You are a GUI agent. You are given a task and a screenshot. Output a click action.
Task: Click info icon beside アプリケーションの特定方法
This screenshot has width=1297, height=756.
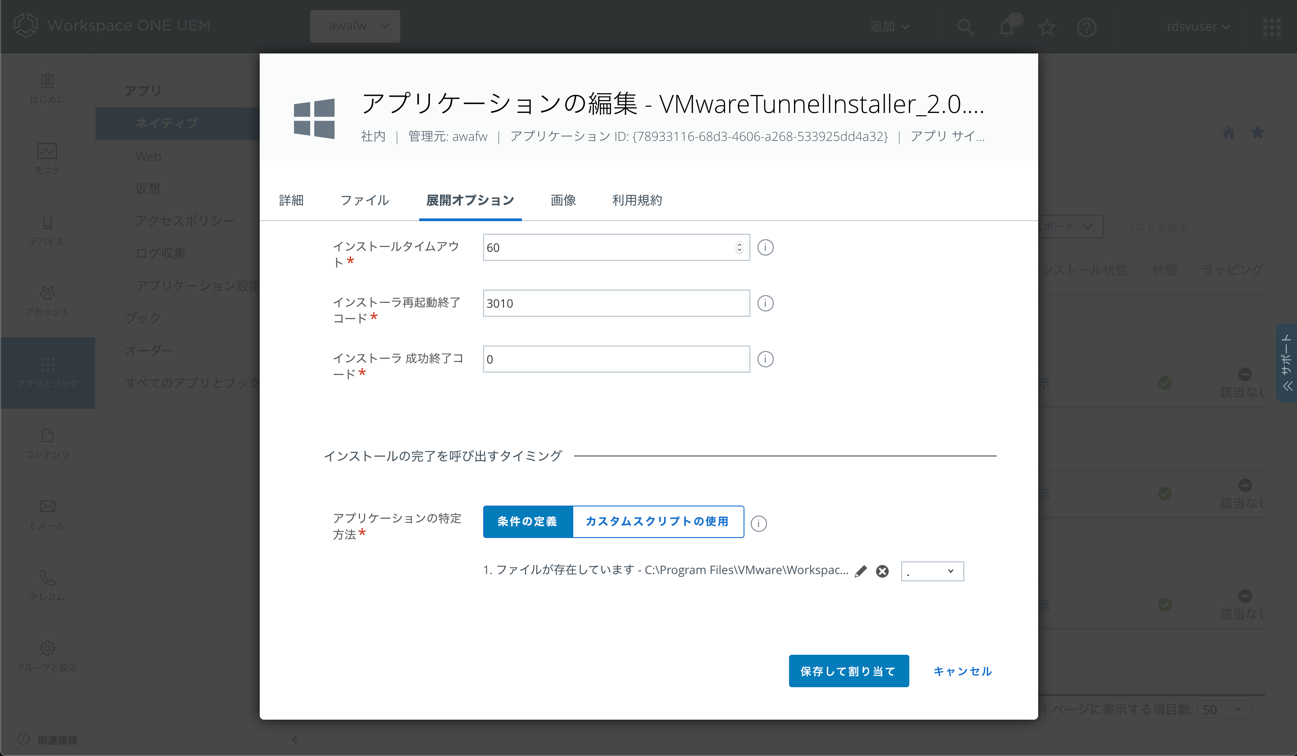tap(759, 523)
